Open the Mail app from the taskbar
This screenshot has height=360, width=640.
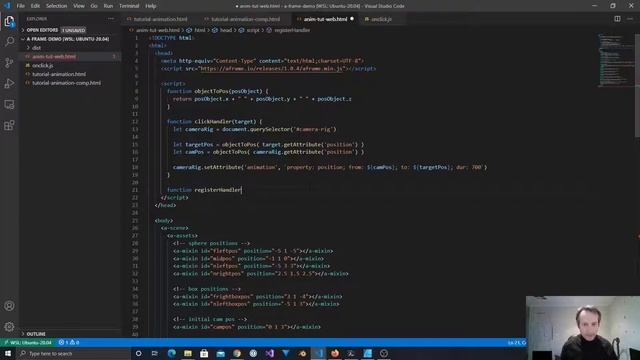(x=220, y=353)
